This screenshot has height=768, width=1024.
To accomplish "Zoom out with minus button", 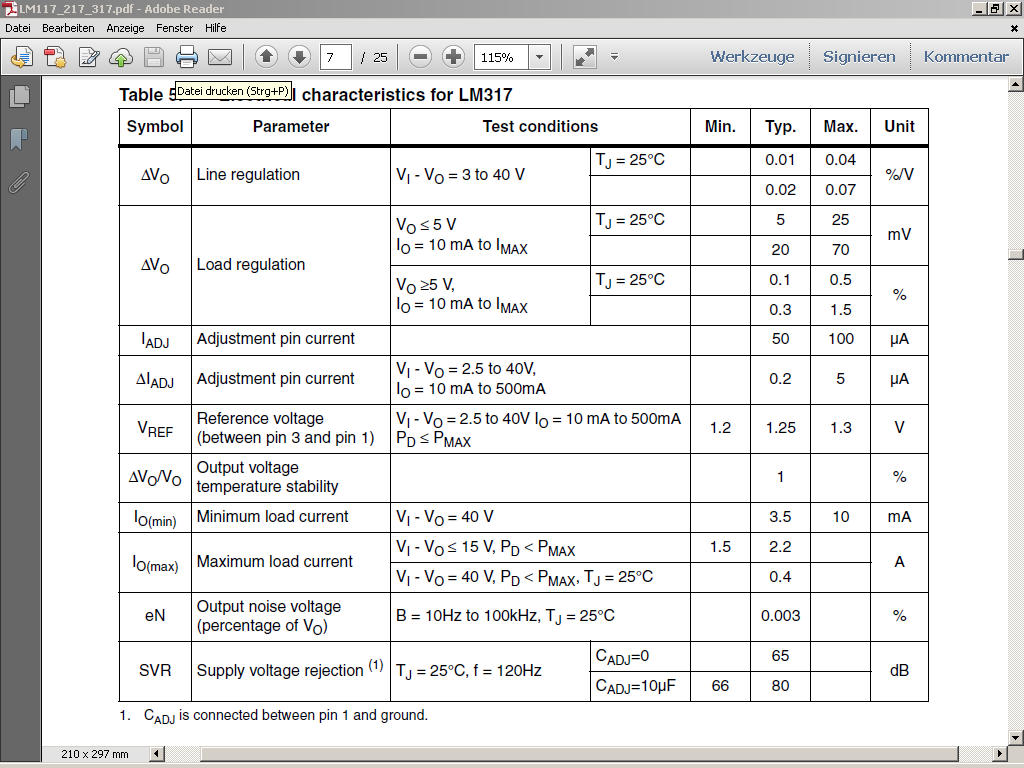I will click(x=421, y=57).
